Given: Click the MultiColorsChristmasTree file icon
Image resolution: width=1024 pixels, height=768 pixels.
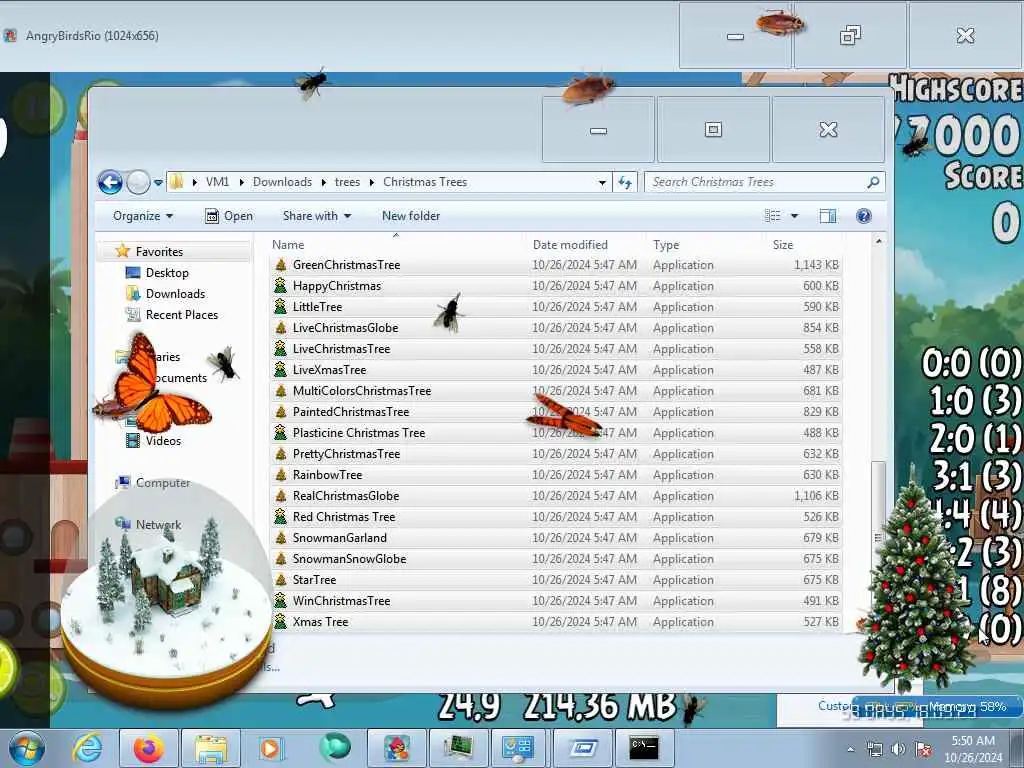Looking at the screenshot, I should pyautogui.click(x=281, y=391).
